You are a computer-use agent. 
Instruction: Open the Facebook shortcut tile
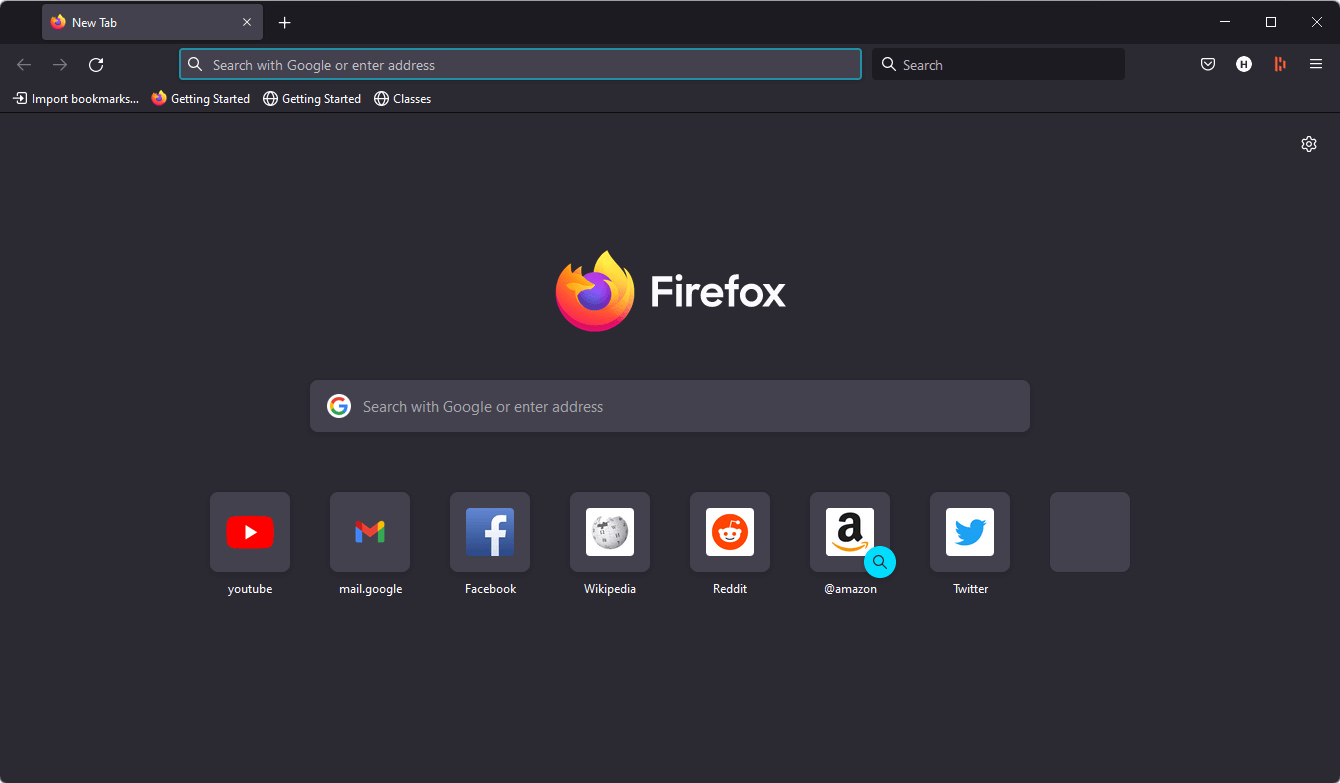point(490,532)
